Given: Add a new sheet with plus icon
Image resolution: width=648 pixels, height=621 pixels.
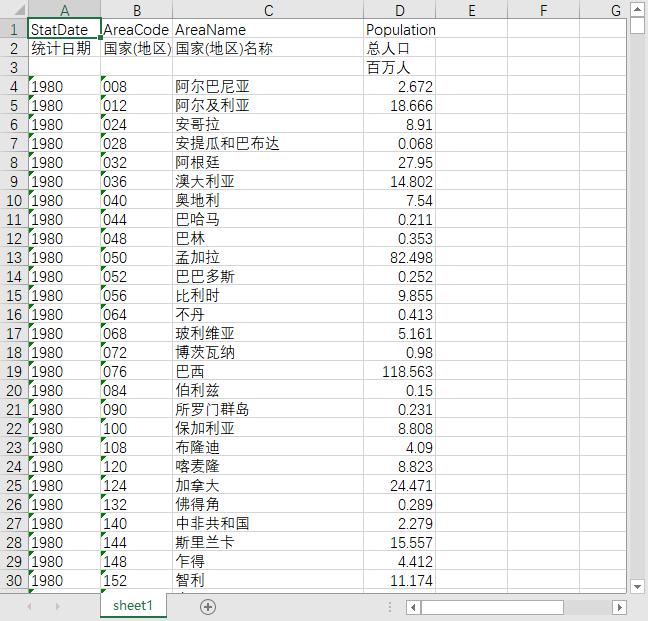Looking at the screenshot, I should pyautogui.click(x=208, y=607).
